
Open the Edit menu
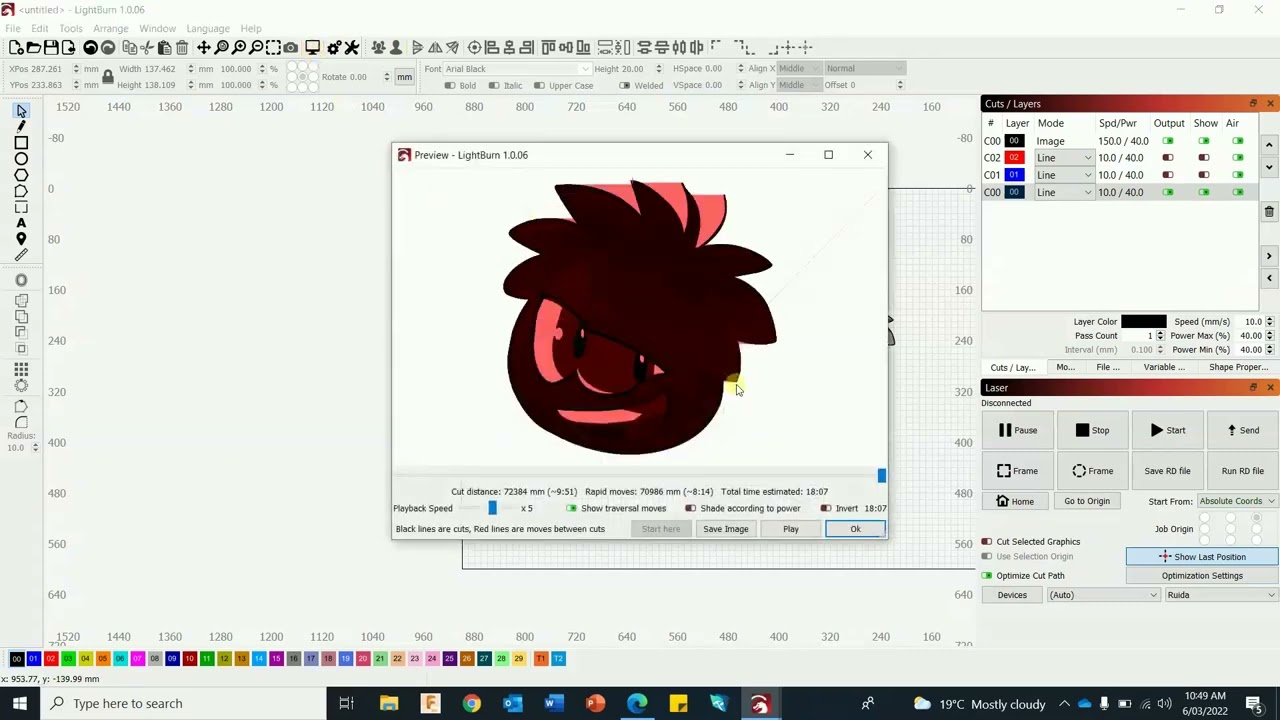pyautogui.click(x=40, y=28)
